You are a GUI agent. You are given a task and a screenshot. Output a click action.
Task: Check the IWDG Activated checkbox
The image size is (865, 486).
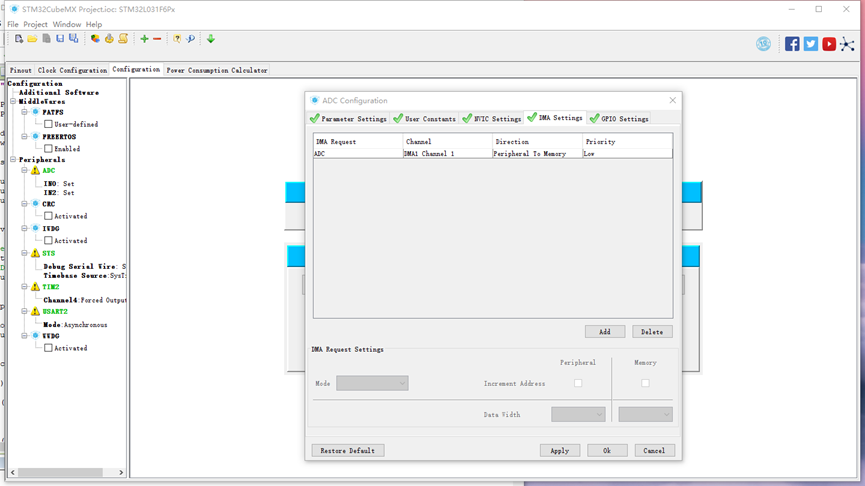49,241
